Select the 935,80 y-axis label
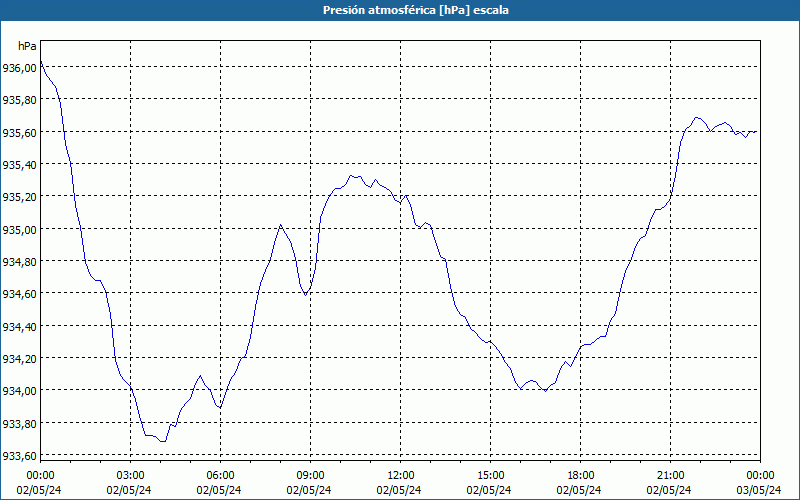 [x=19, y=100]
